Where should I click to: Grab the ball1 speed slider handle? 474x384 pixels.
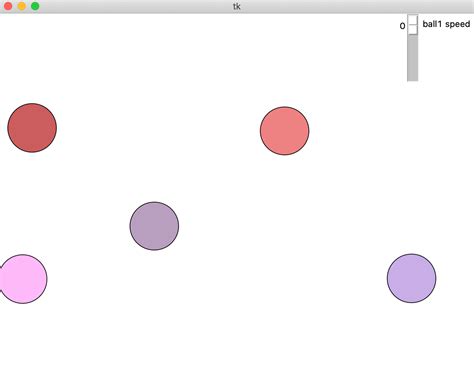click(x=413, y=24)
